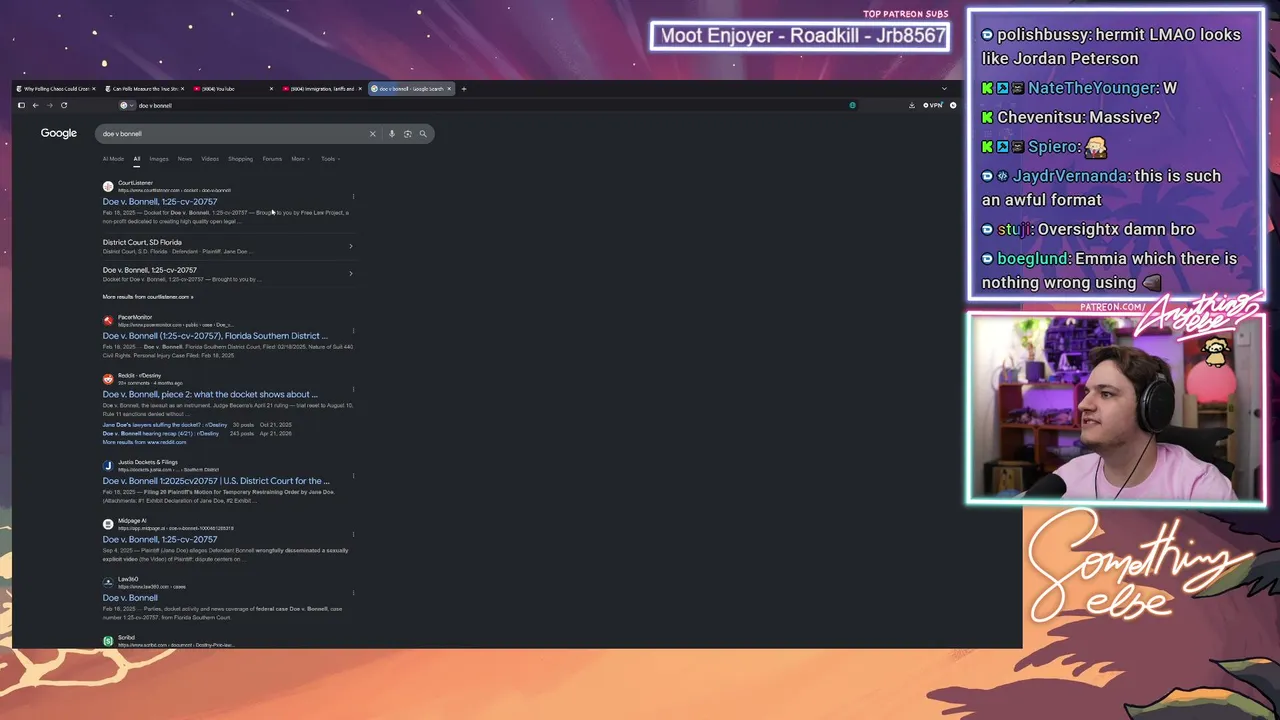Expand the 'Doe v. Bonnell, 1:25-cv-20757' sub-result chevron
Image resolution: width=1280 pixels, height=720 pixels.
[x=350, y=274]
